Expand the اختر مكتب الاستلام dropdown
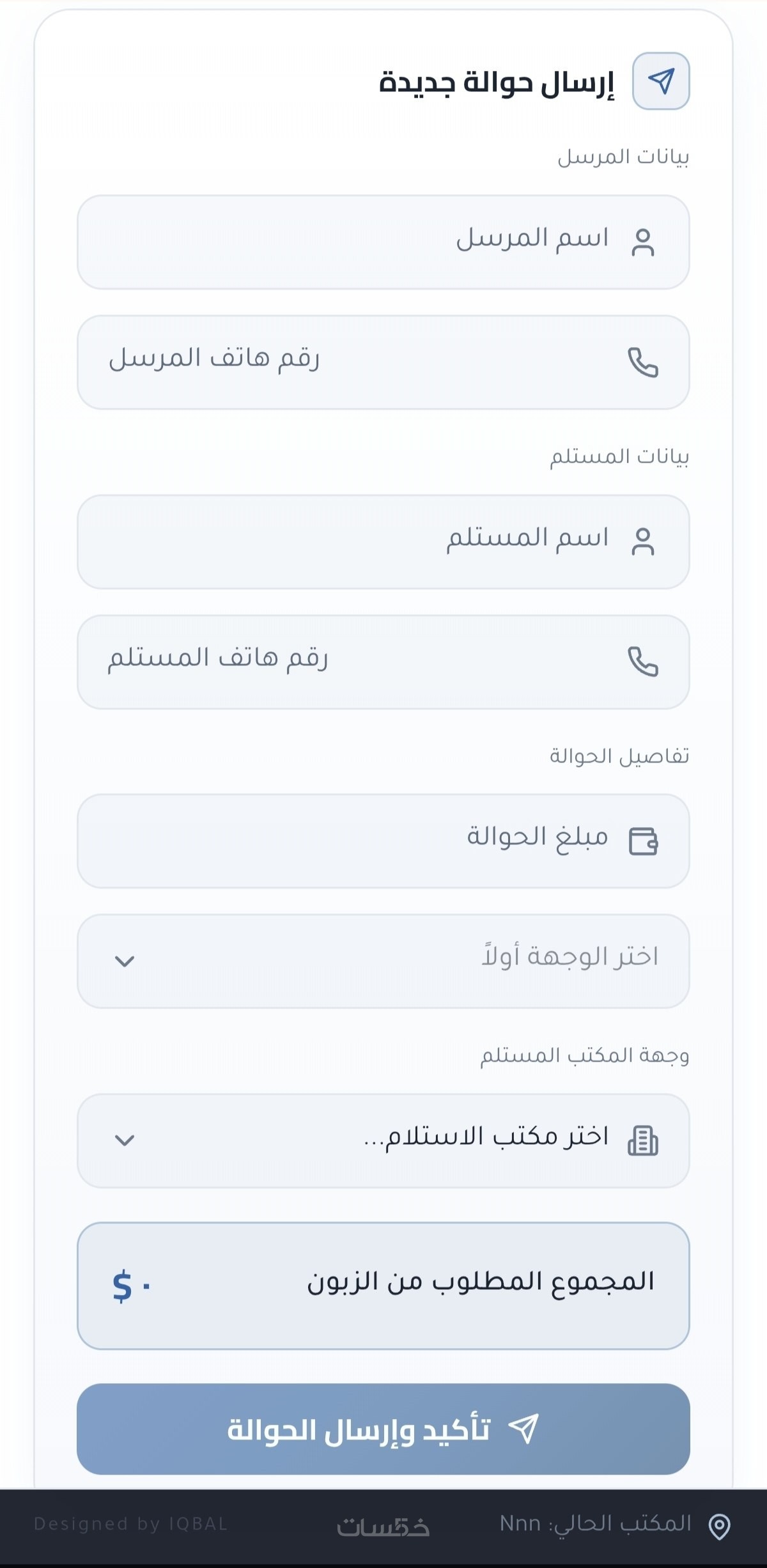767x1568 pixels. pyautogui.click(x=383, y=1141)
